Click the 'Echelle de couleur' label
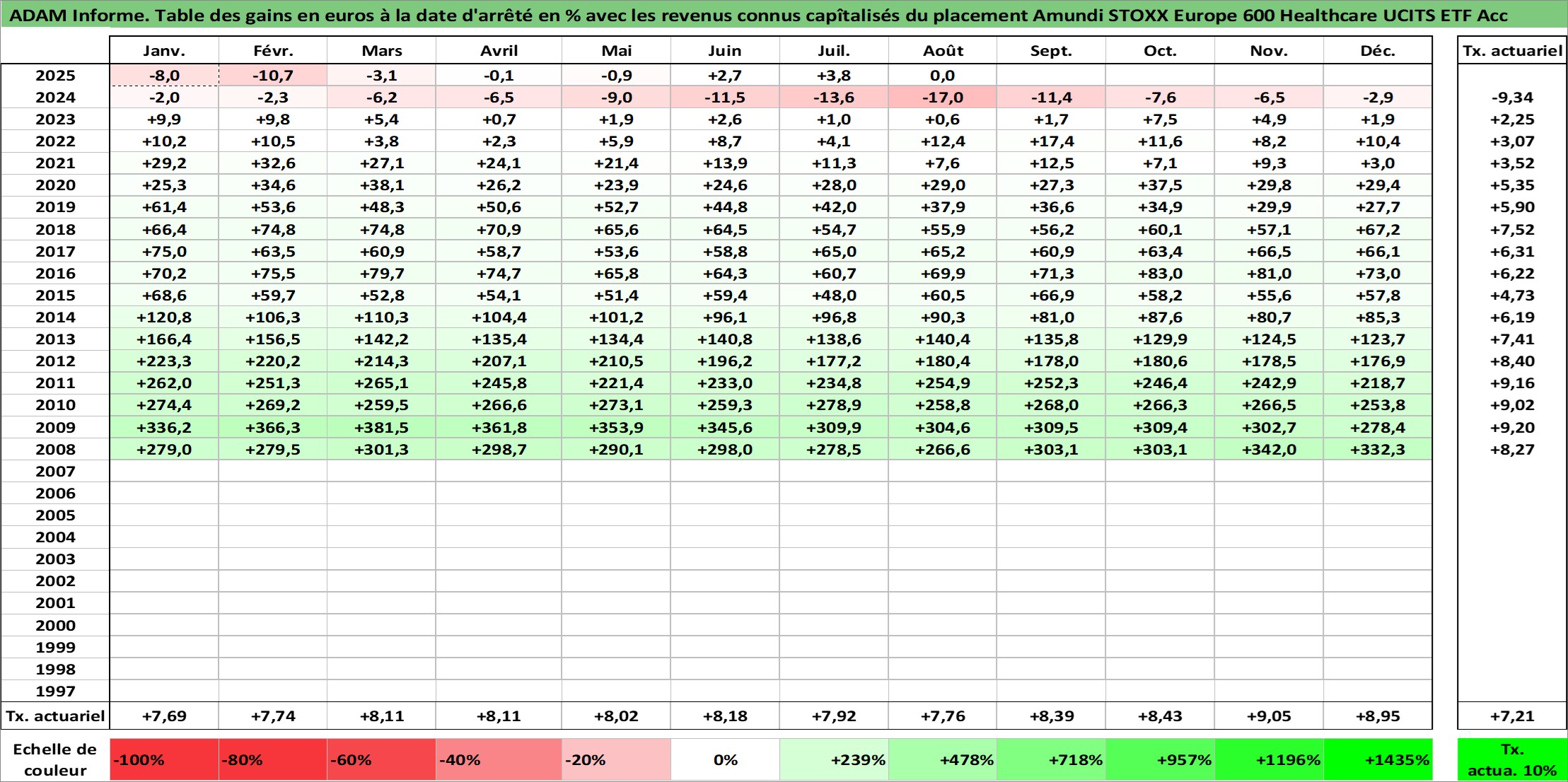The image size is (1568, 782). [x=55, y=760]
